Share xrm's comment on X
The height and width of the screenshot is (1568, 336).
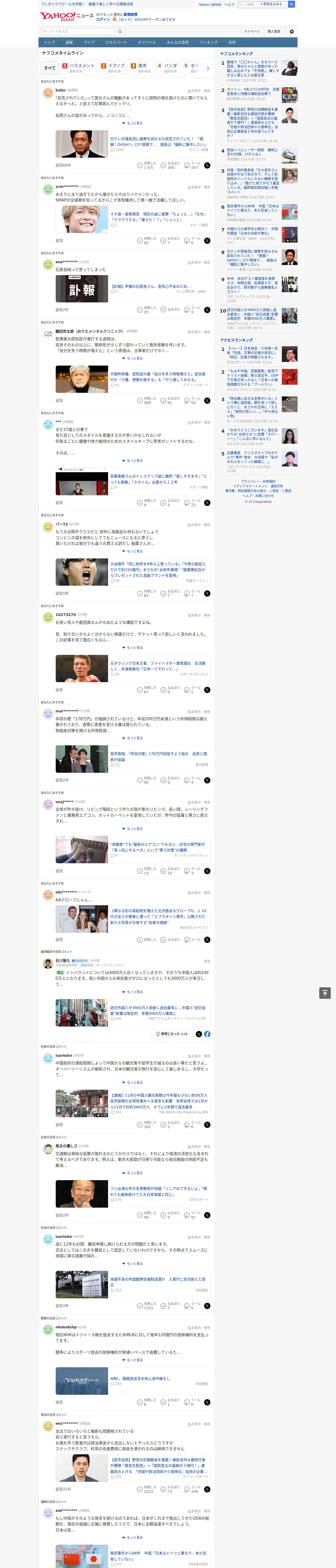click(207, 241)
